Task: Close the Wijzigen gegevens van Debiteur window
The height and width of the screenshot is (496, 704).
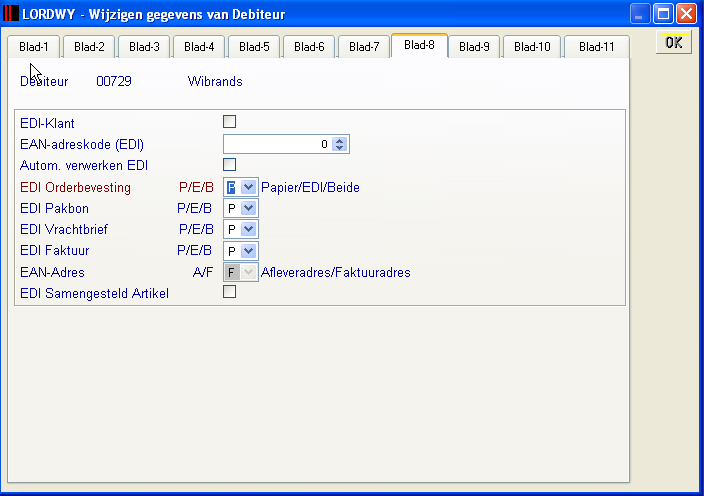Action: (x=686, y=13)
